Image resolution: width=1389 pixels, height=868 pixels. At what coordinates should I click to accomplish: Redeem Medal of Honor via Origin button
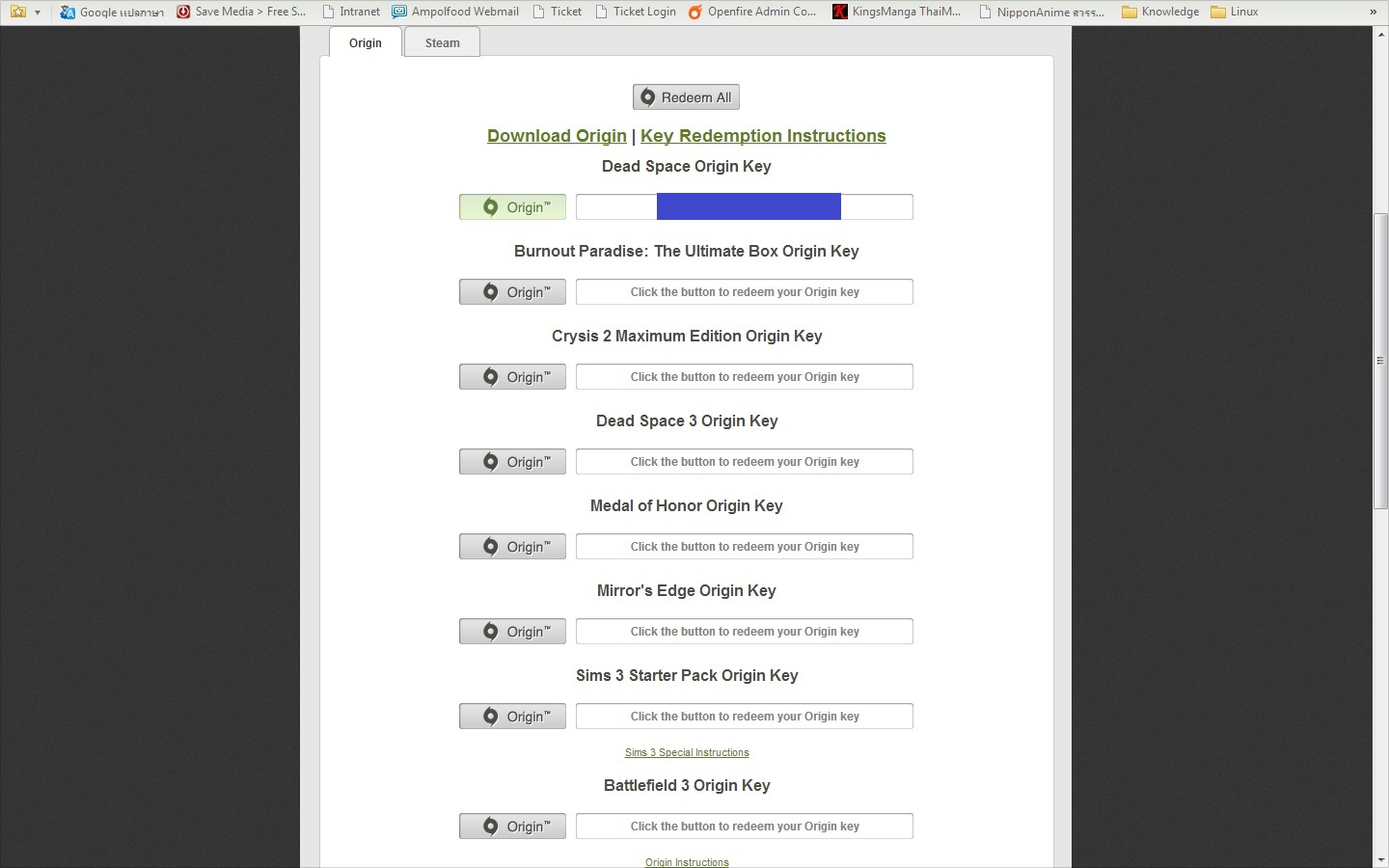pyautogui.click(x=512, y=547)
